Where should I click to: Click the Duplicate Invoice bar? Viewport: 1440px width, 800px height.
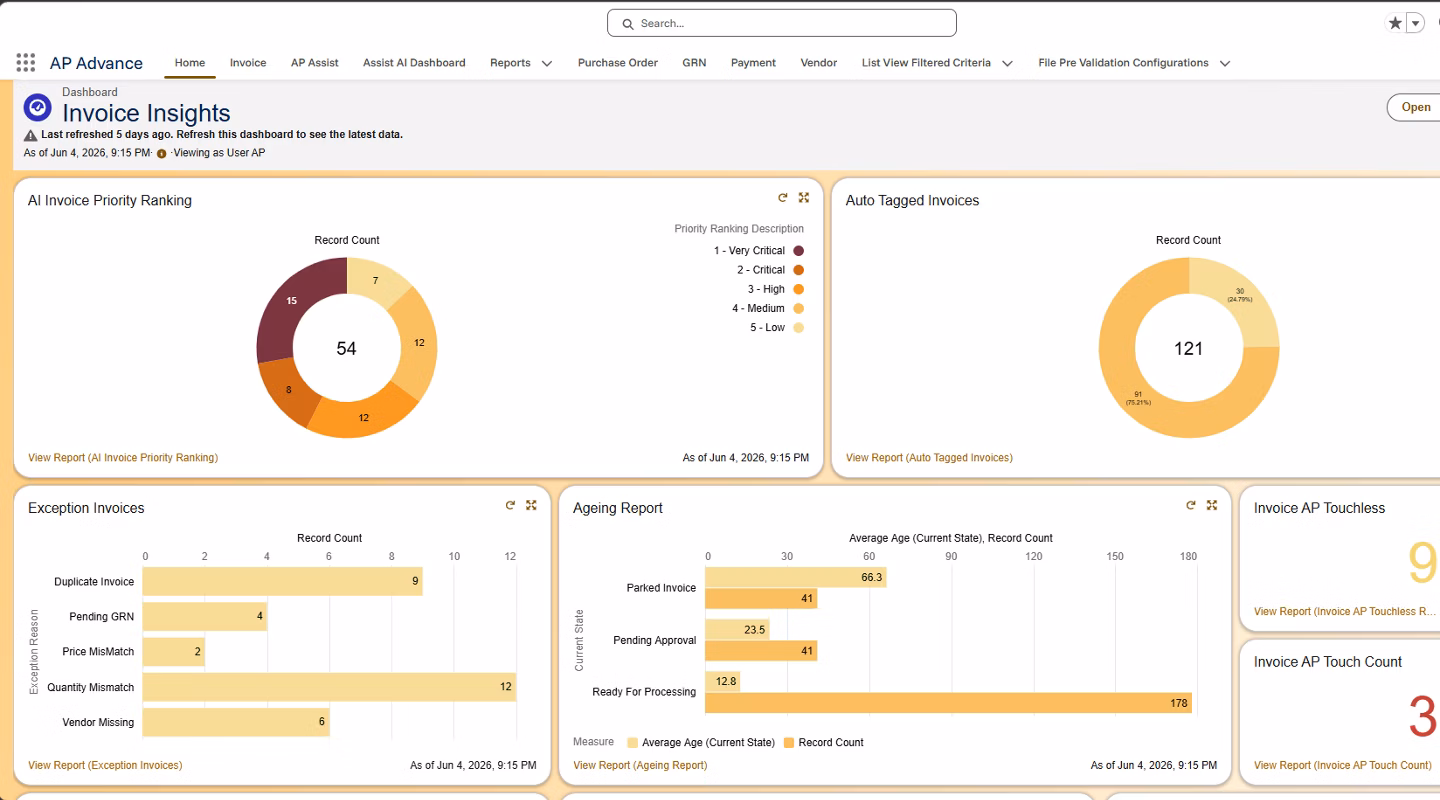282,581
